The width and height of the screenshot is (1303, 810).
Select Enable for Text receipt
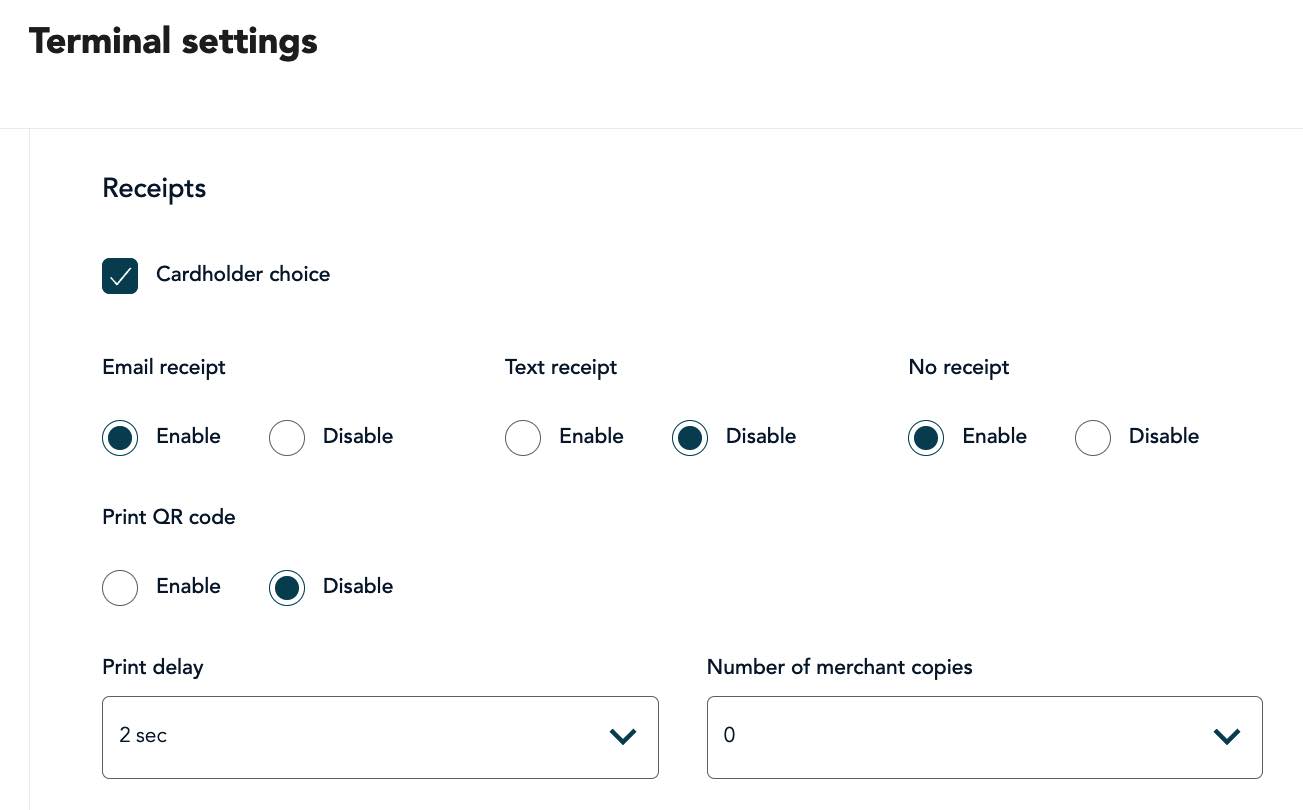(x=523, y=438)
